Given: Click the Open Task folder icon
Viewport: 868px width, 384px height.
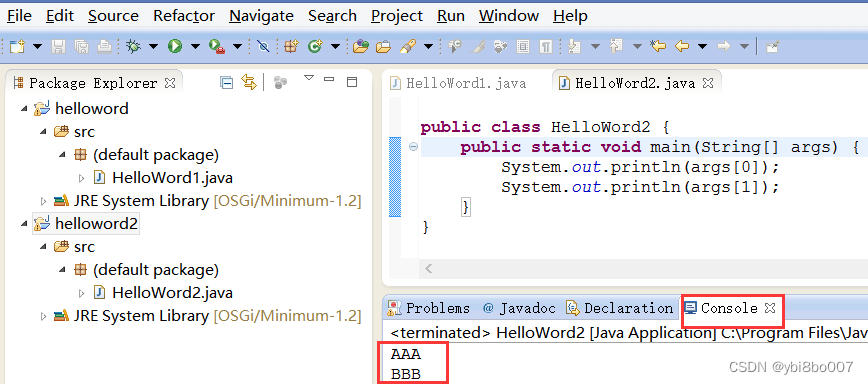Looking at the screenshot, I should pyautogui.click(x=384, y=46).
